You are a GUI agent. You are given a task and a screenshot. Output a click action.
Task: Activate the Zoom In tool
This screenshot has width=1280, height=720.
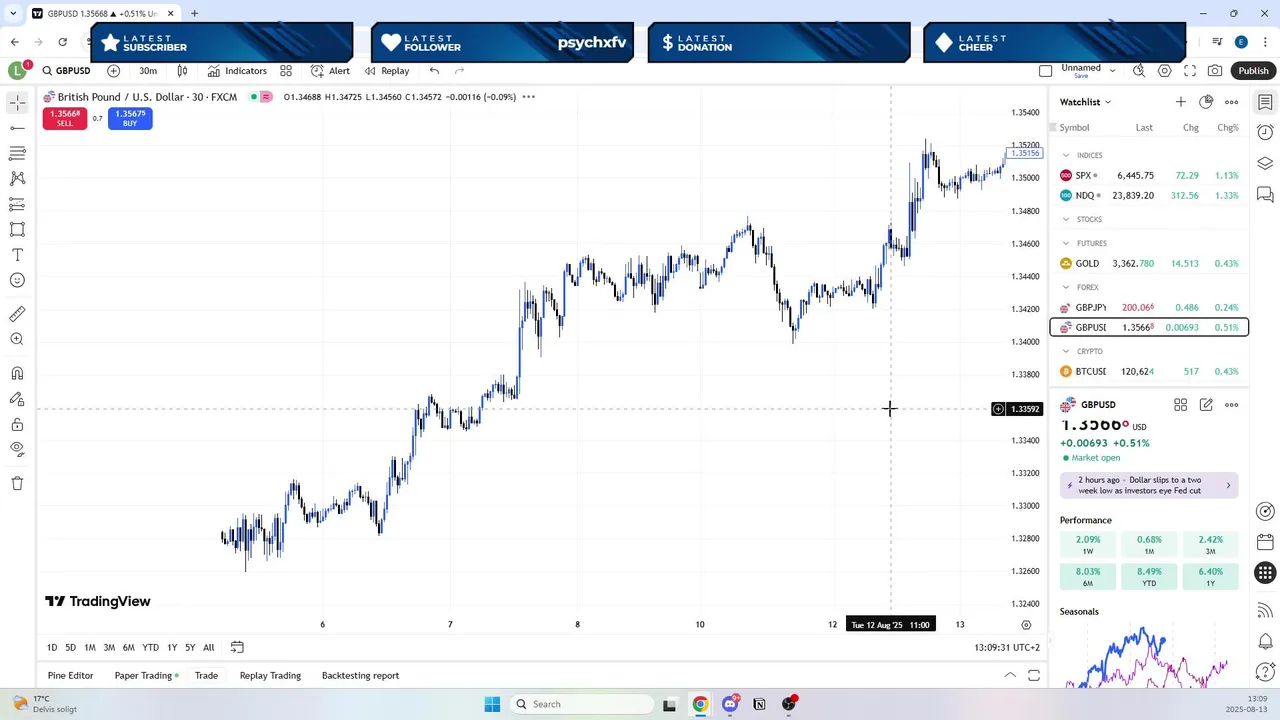(x=17, y=340)
